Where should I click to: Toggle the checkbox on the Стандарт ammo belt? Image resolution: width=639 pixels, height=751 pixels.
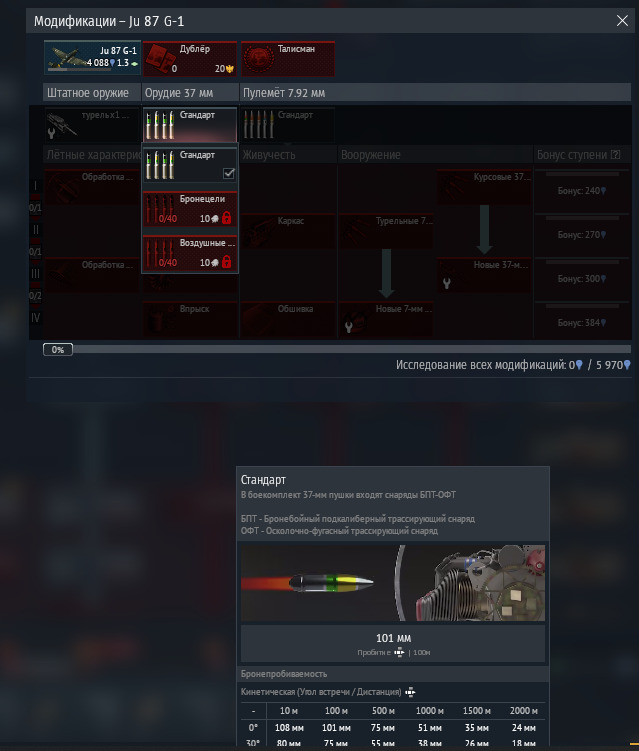click(229, 173)
